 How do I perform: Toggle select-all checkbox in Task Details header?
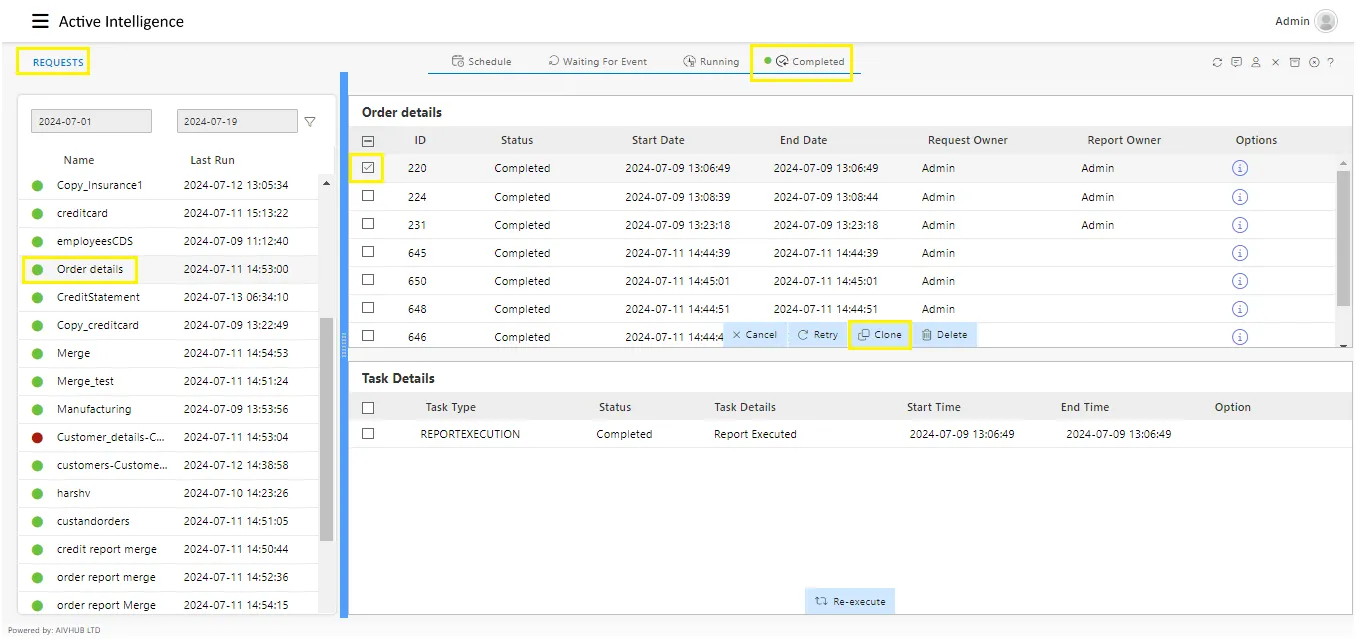click(x=368, y=407)
